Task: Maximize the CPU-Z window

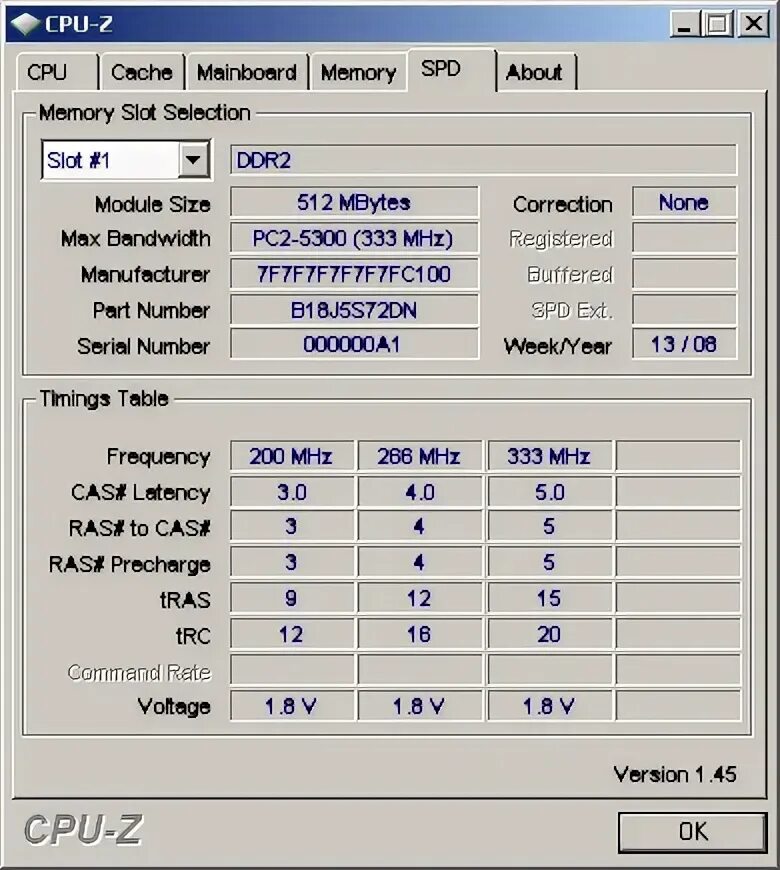Action: pyautogui.click(x=717, y=24)
